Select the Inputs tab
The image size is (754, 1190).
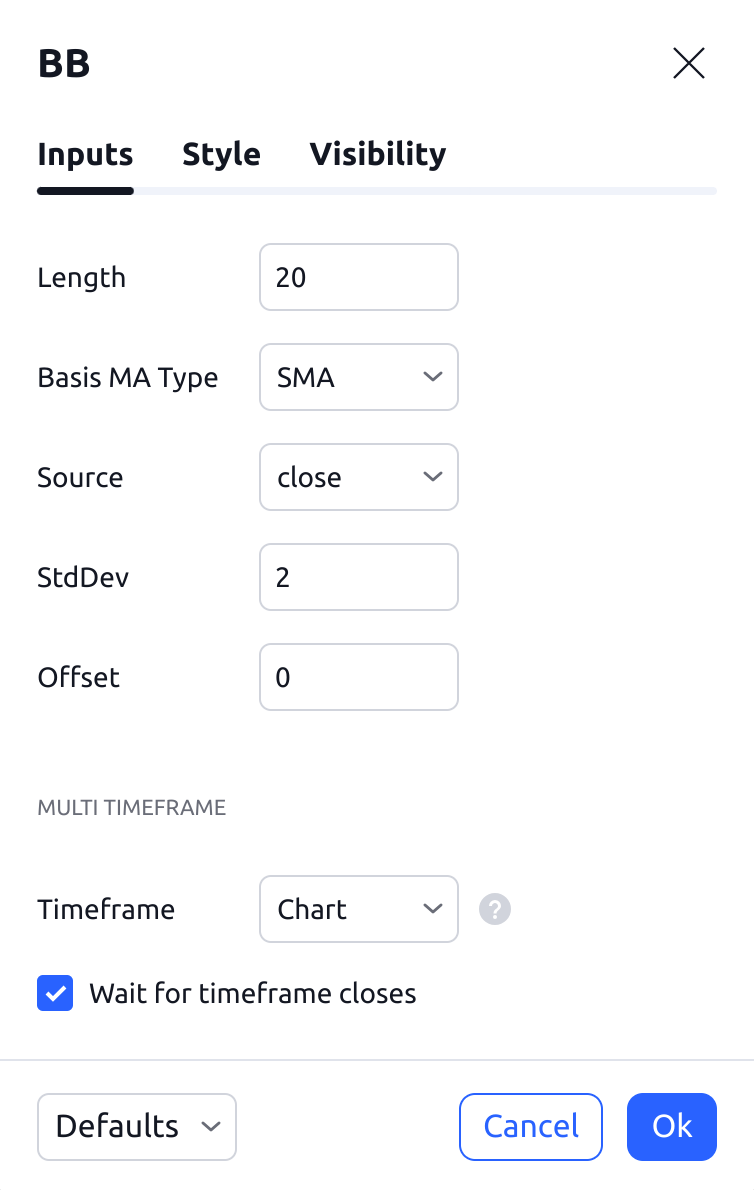(x=85, y=155)
